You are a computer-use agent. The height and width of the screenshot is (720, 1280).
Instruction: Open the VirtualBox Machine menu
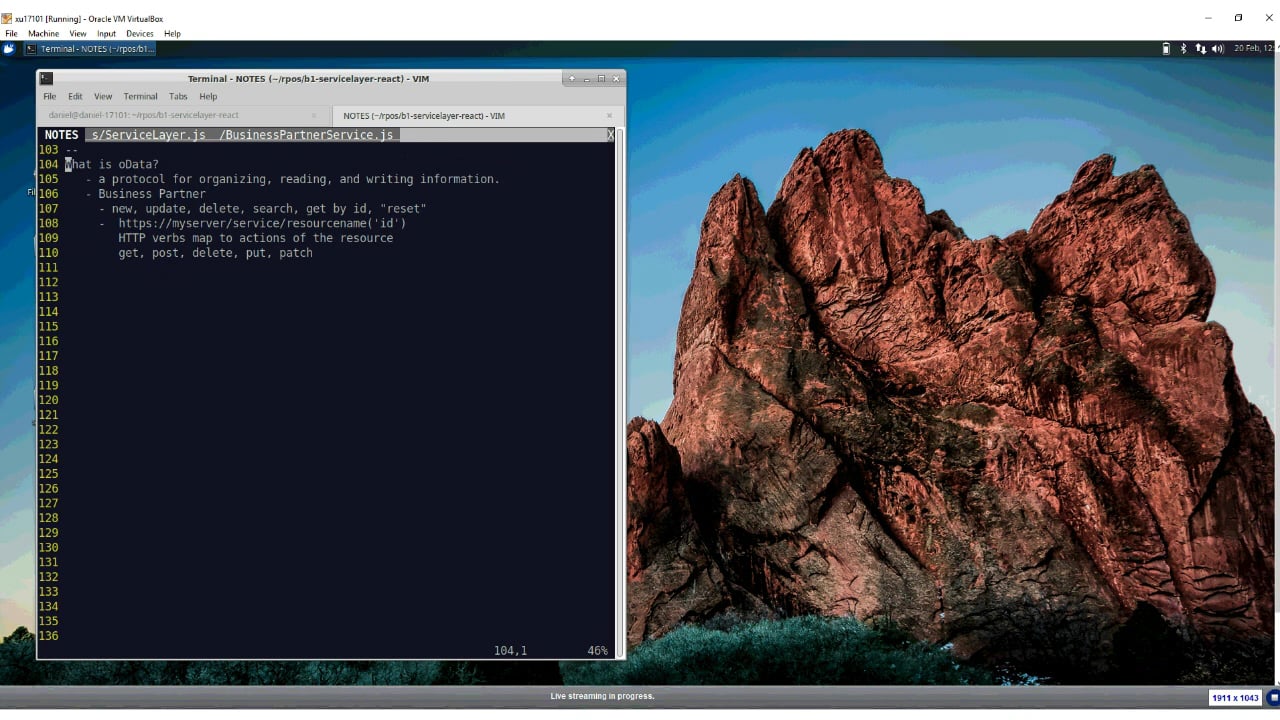click(x=43, y=33)
